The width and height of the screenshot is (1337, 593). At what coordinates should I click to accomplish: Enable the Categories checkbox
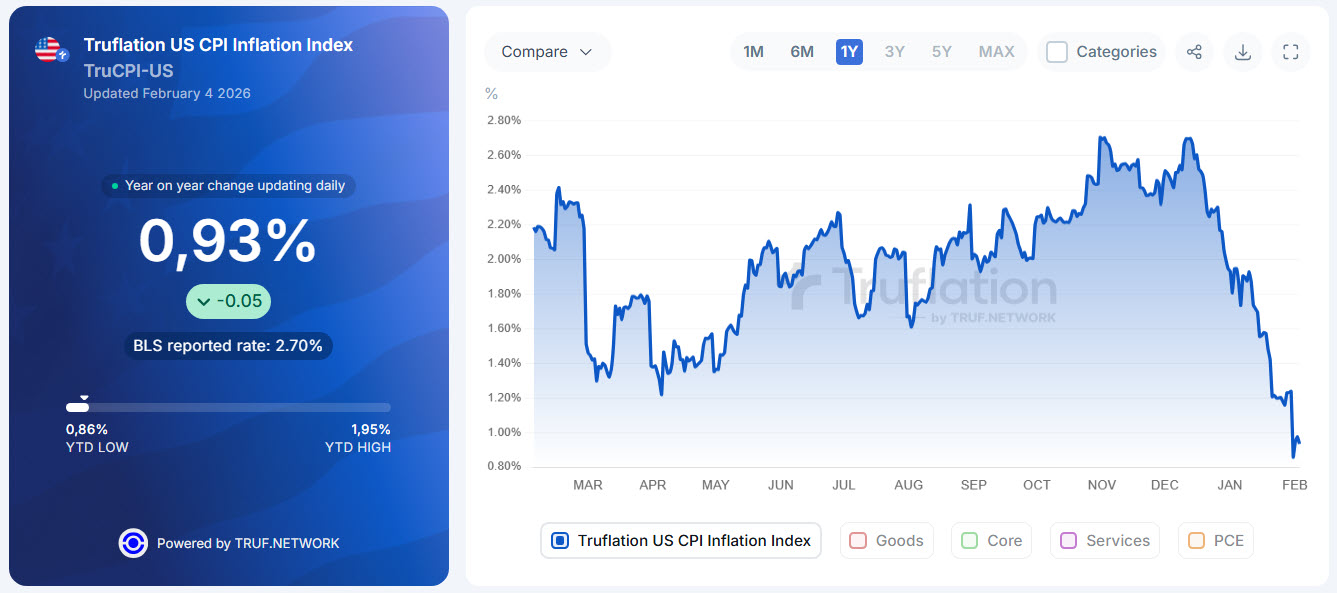[1057, 52]
